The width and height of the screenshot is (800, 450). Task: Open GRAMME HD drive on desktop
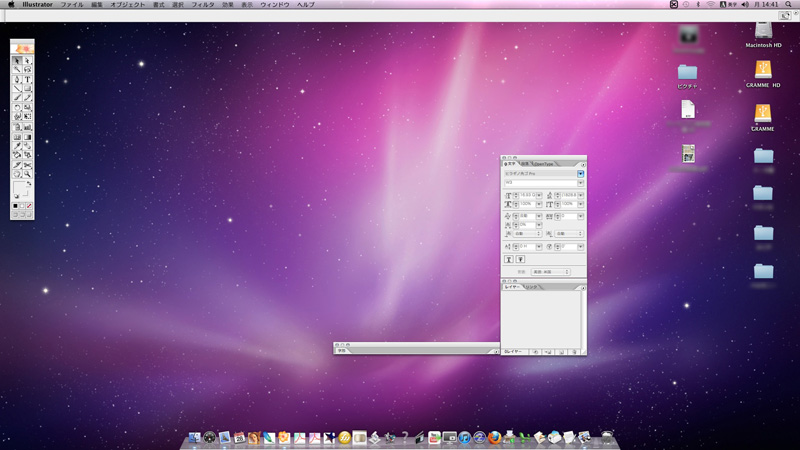coord(763,72)
